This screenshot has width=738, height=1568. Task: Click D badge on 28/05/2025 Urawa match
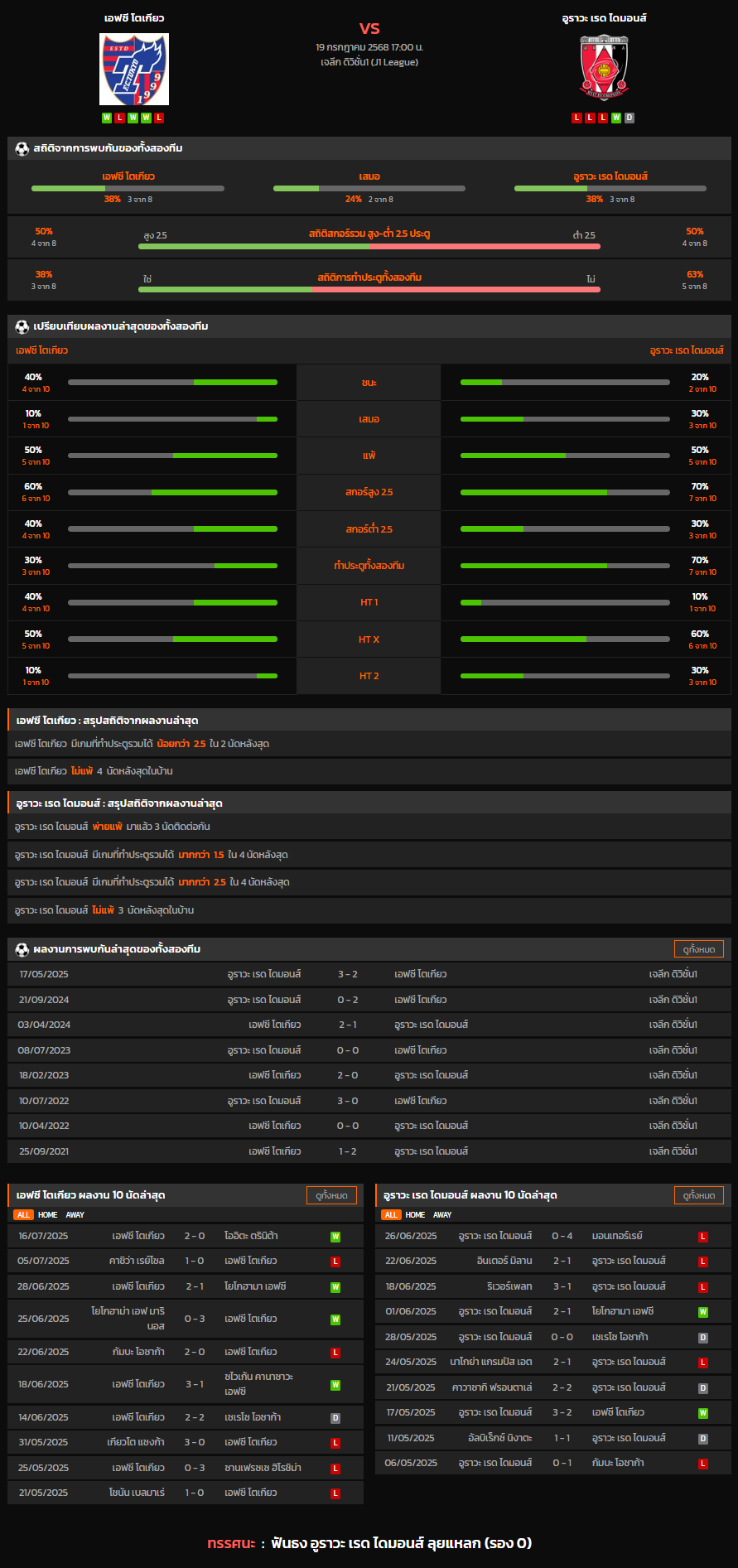(x=703, y=1338)
